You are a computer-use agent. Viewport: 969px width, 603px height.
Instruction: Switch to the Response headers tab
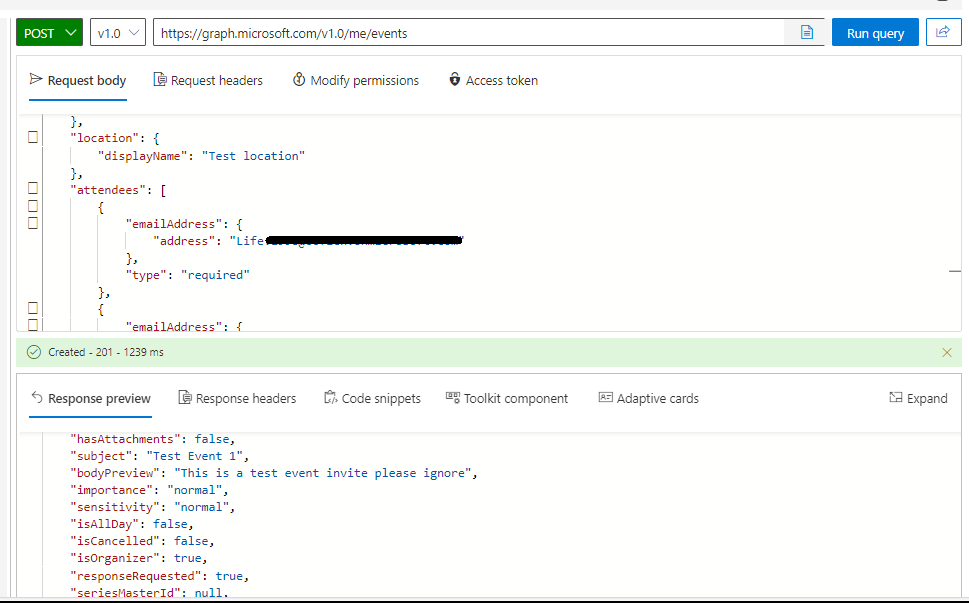237,398
